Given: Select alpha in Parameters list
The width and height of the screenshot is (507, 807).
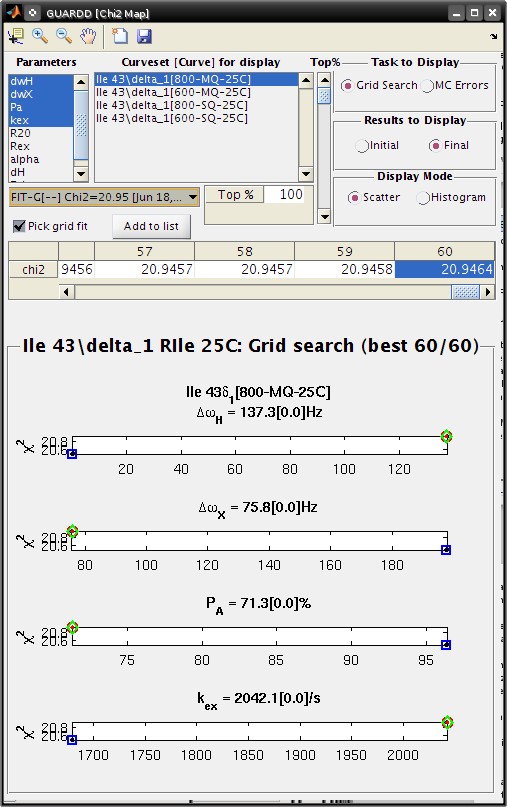Looking at the screenshot, I should click(x=41, y=159).
